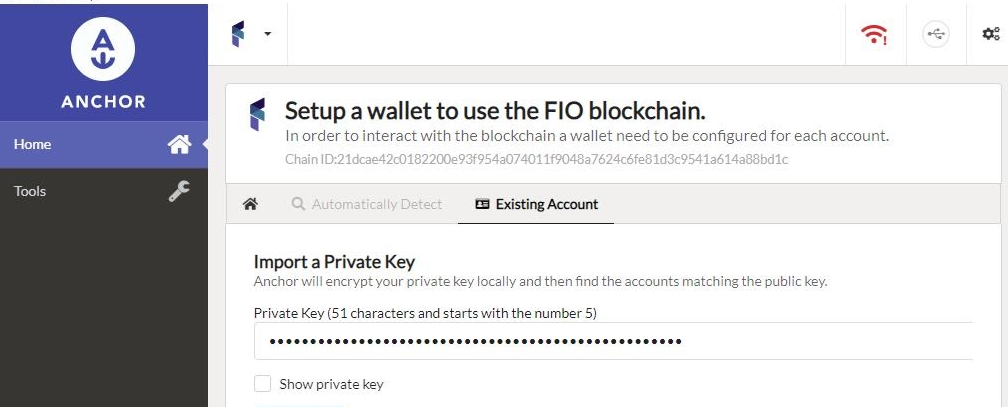Click the Chain ID text
1008x407 pixels.
(536, 159)
